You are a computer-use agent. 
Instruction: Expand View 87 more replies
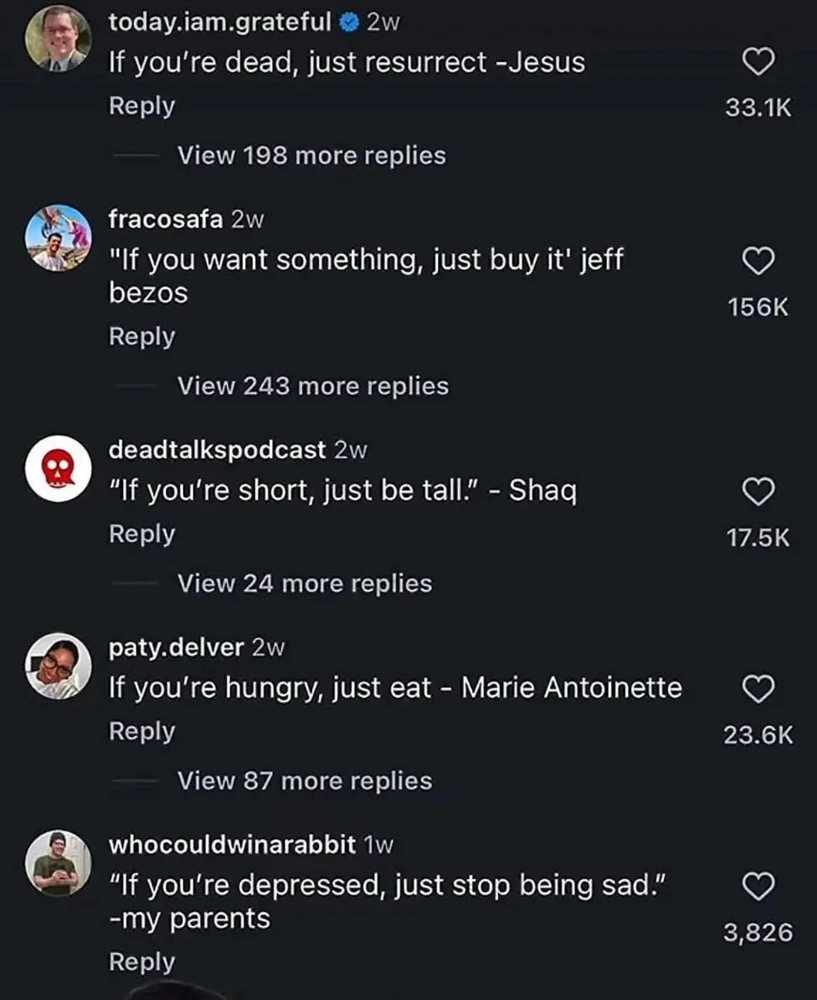(304, 781)
